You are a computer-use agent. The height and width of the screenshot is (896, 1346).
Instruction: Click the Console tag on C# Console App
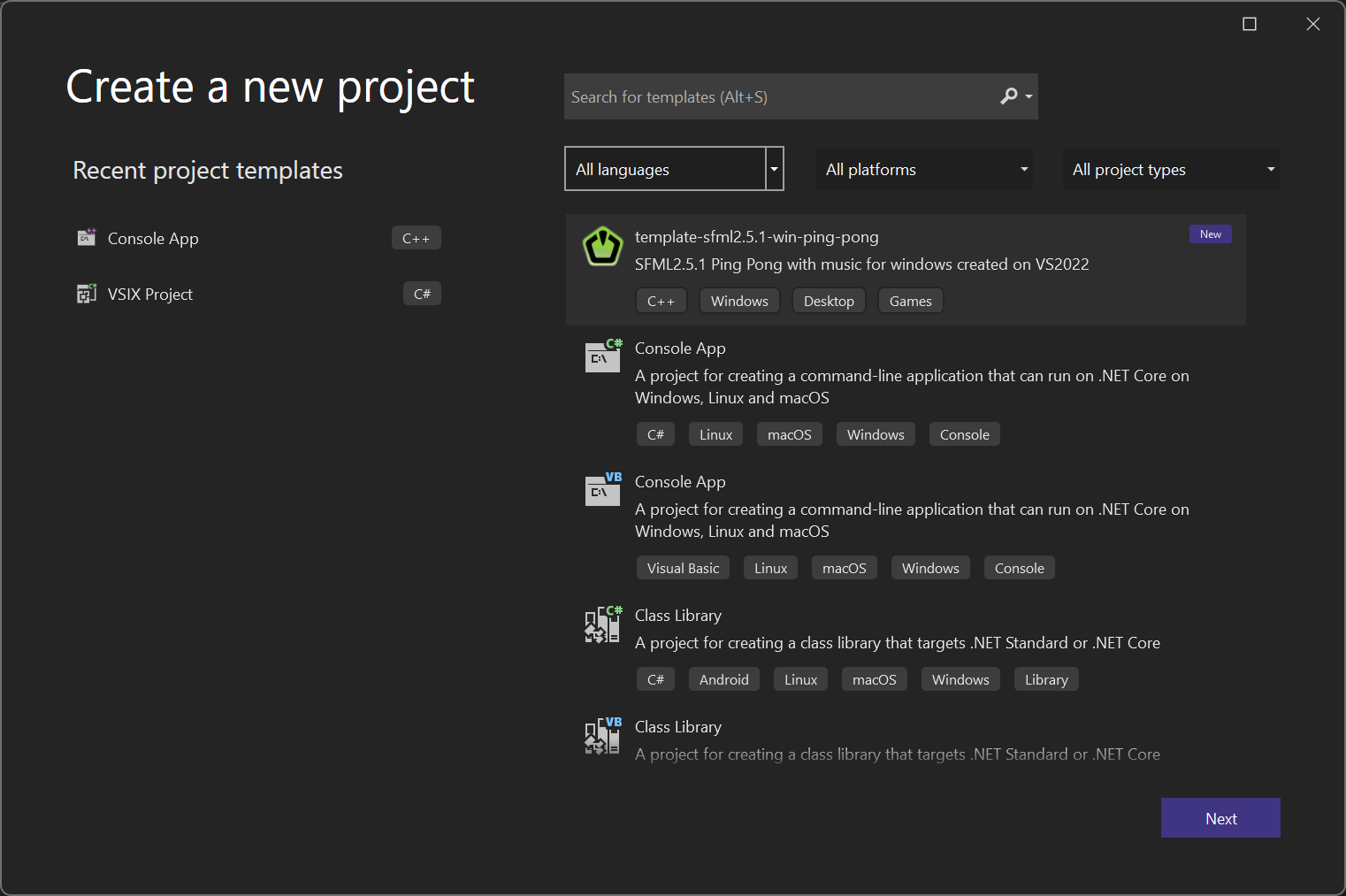pos(965,434)
